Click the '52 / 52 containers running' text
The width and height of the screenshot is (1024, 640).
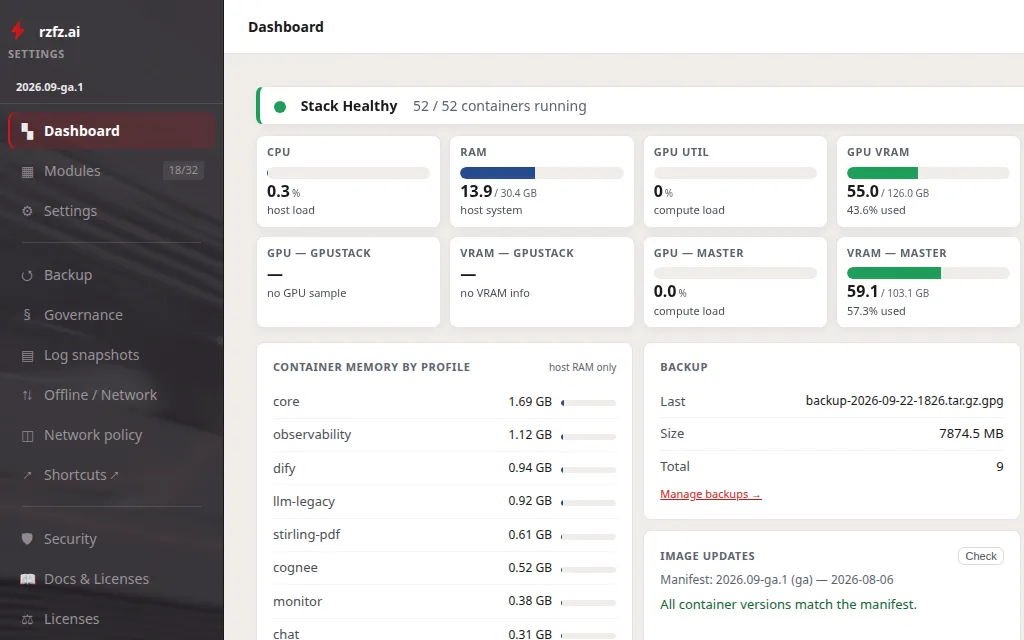500,106
